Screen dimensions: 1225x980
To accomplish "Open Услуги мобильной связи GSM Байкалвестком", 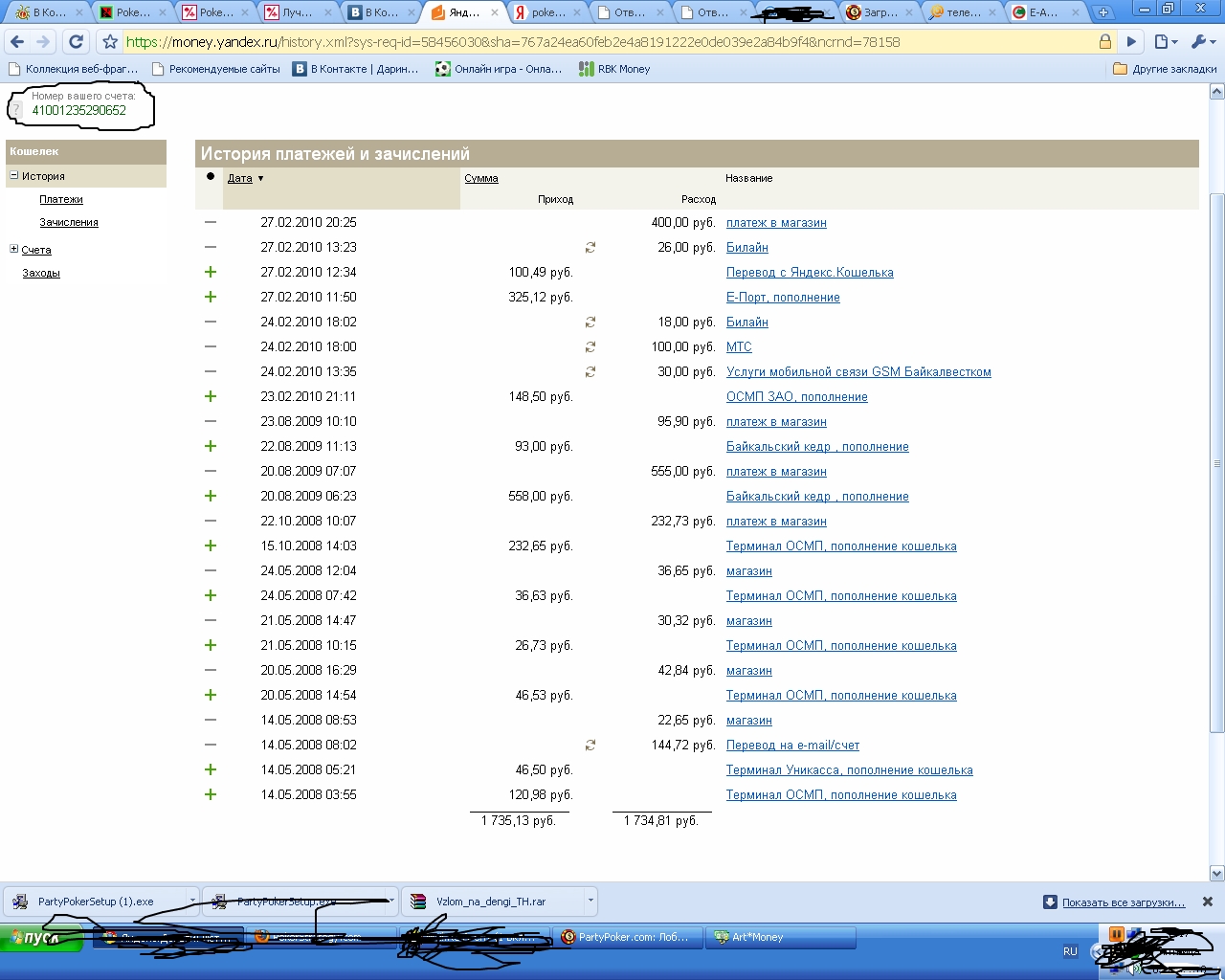I will click(858, 372).
